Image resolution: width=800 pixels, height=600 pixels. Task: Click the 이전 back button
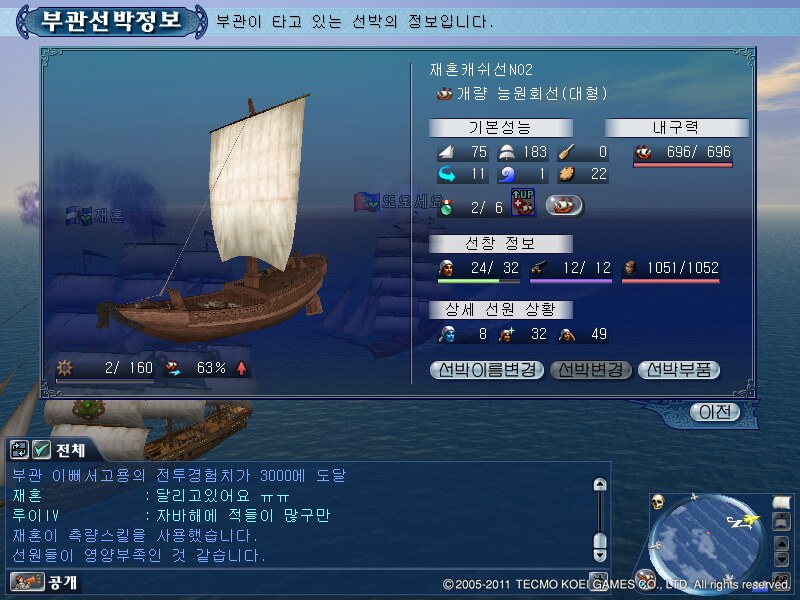(715, 412)
